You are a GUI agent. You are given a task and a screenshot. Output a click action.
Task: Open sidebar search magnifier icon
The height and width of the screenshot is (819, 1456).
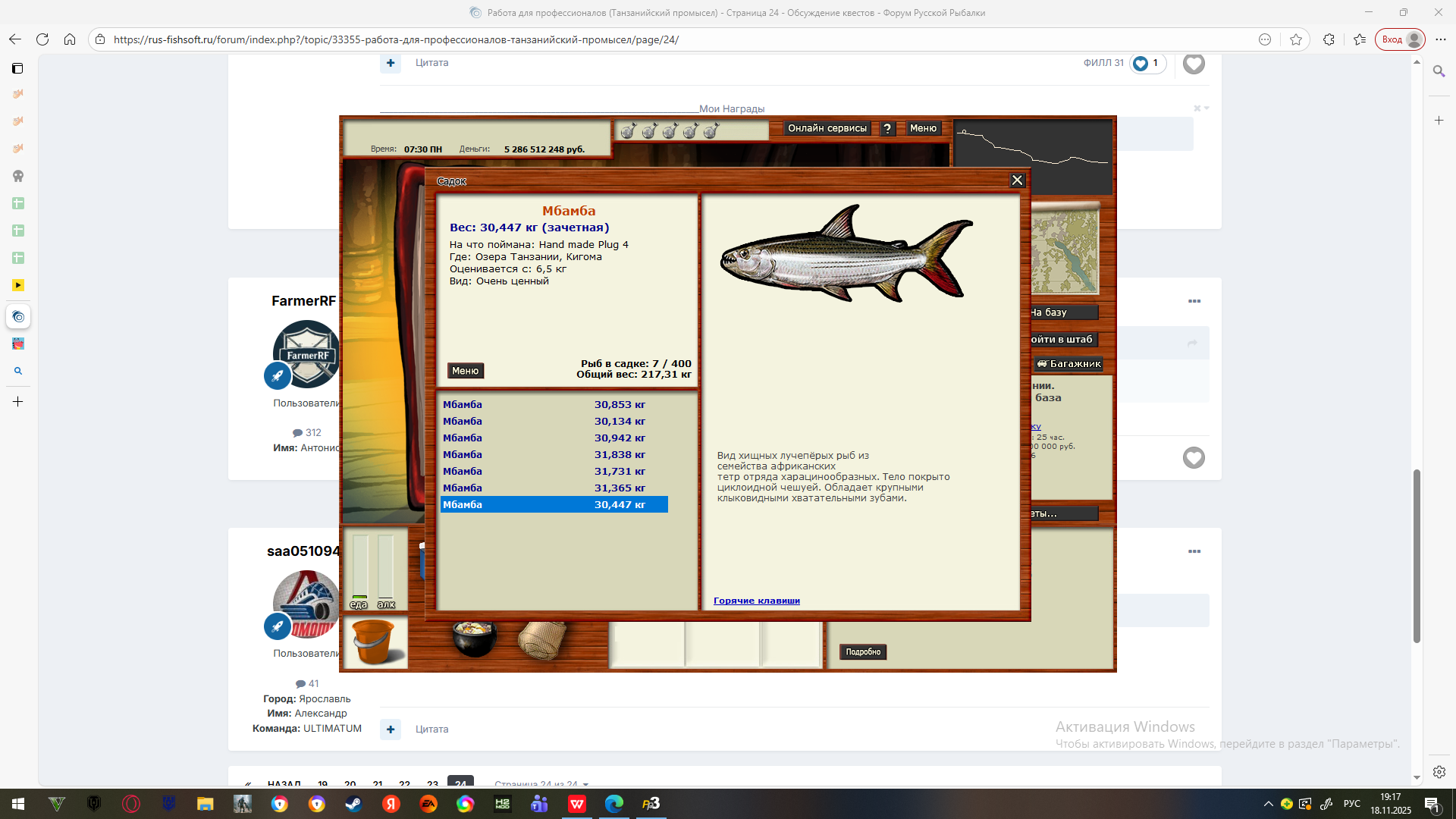click(1439, 71)
